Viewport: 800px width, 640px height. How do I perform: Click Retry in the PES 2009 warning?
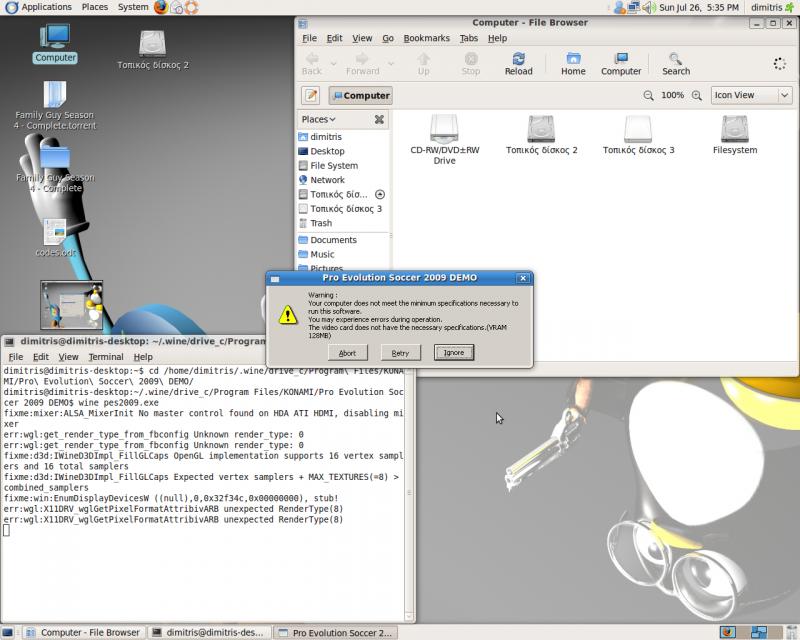pos(401,353)
